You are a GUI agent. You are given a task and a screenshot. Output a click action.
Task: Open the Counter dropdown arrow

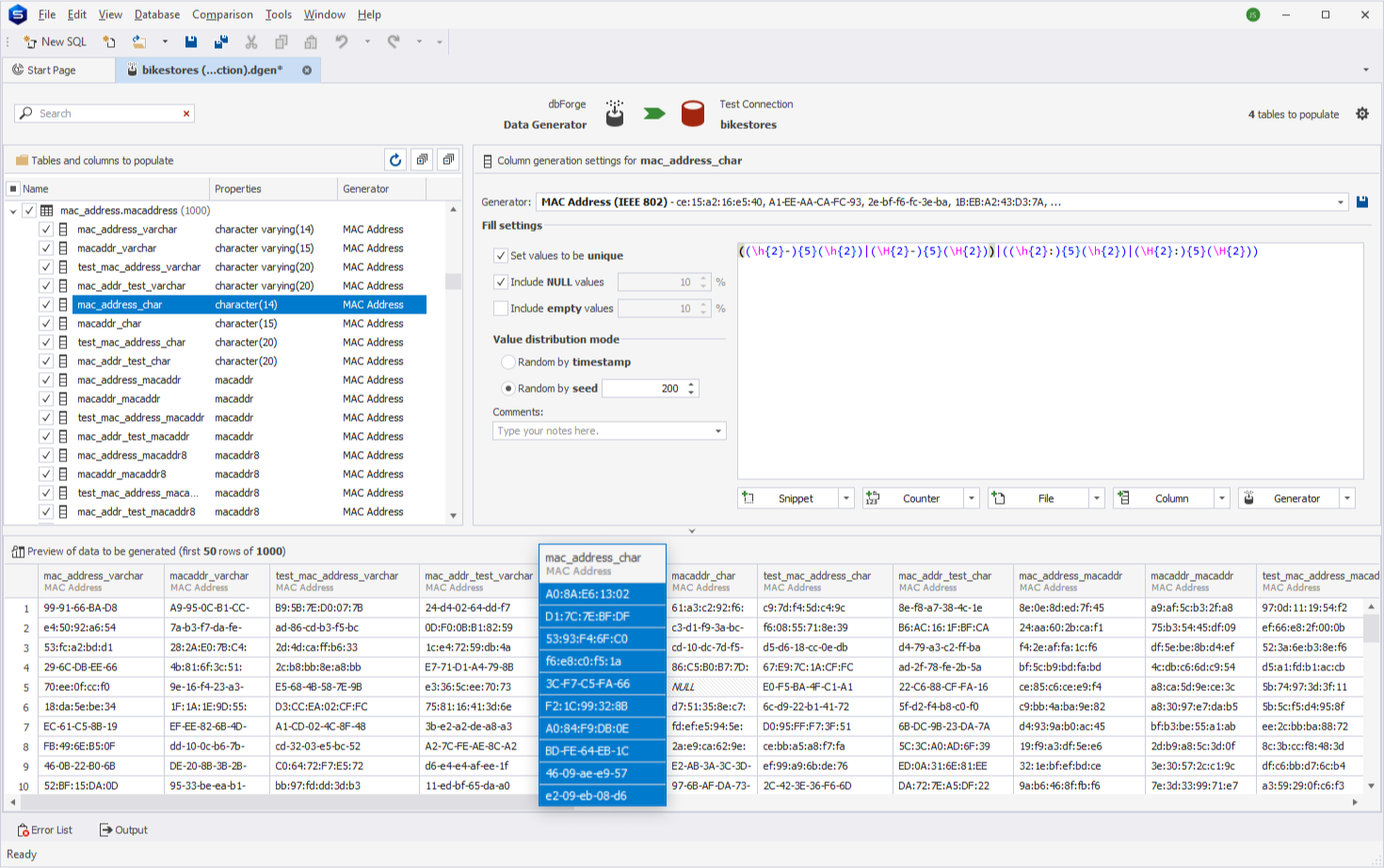(x=972, y=498)
